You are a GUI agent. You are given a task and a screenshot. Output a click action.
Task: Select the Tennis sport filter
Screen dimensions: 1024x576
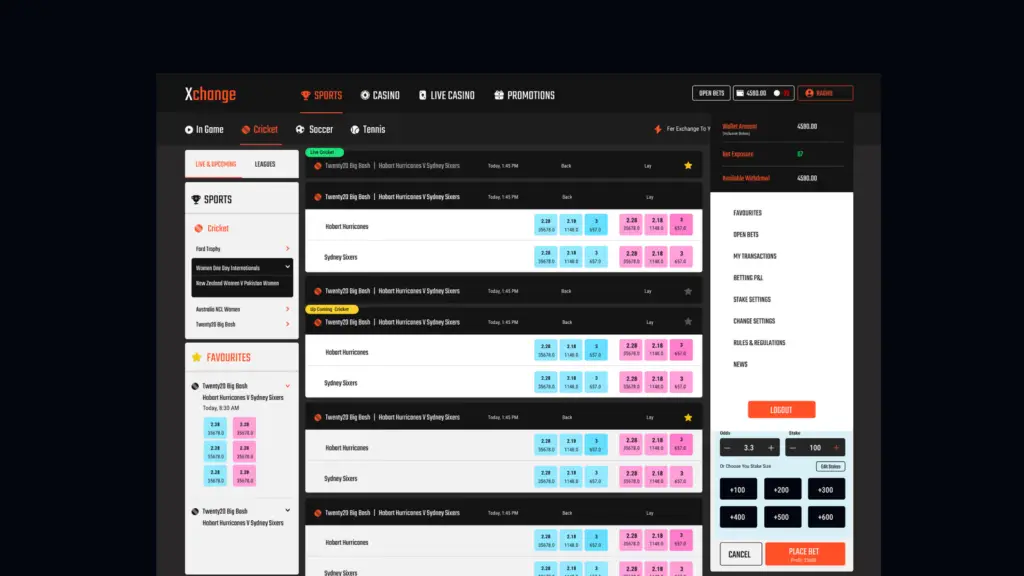(x=367, y=129)
